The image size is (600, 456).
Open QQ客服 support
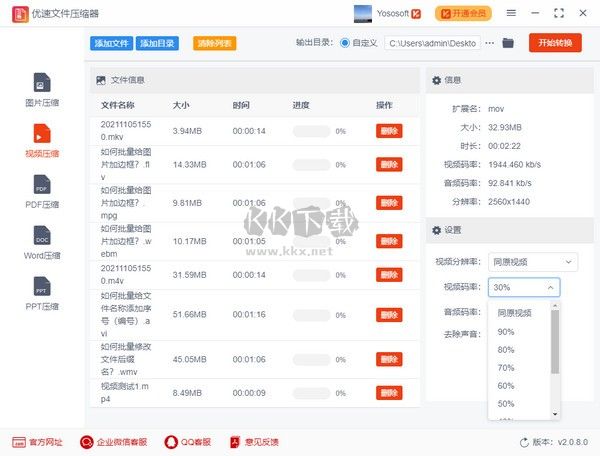tap(188, 442)
